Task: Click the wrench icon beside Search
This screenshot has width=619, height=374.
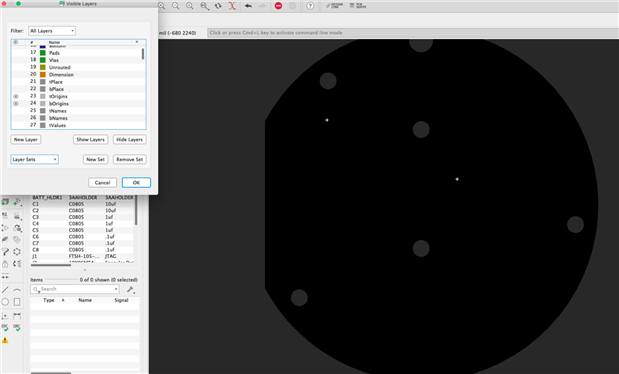Action: coord(131,290)
